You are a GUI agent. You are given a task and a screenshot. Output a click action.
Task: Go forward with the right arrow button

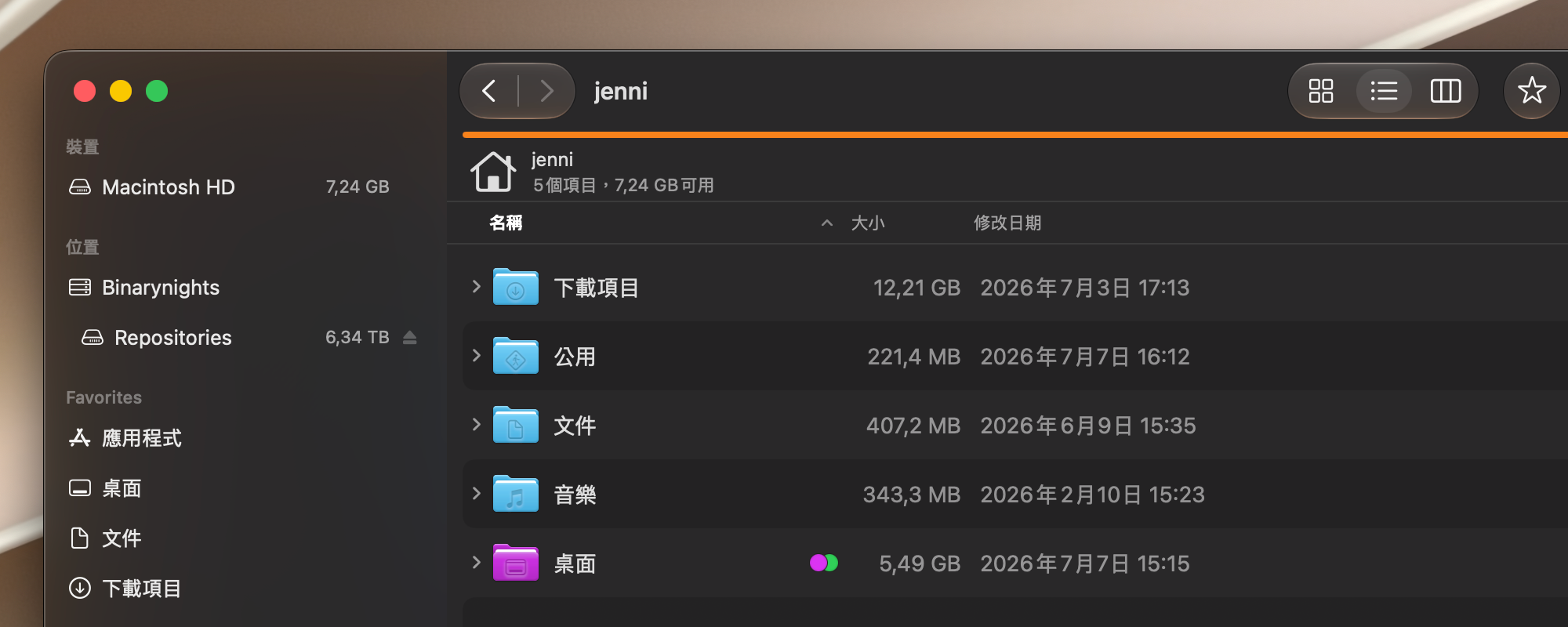[x=546, y=91]
